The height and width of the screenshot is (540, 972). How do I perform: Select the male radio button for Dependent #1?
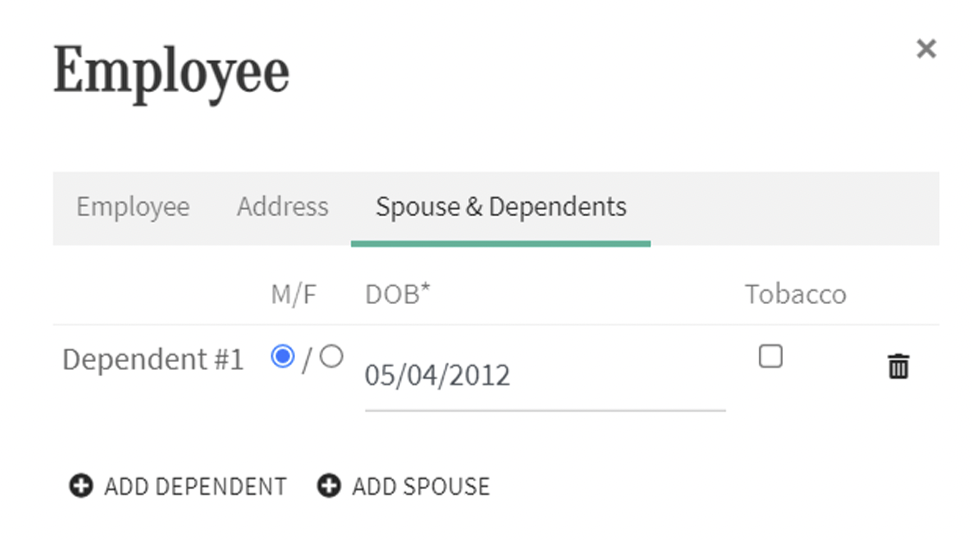pos(283,356)
